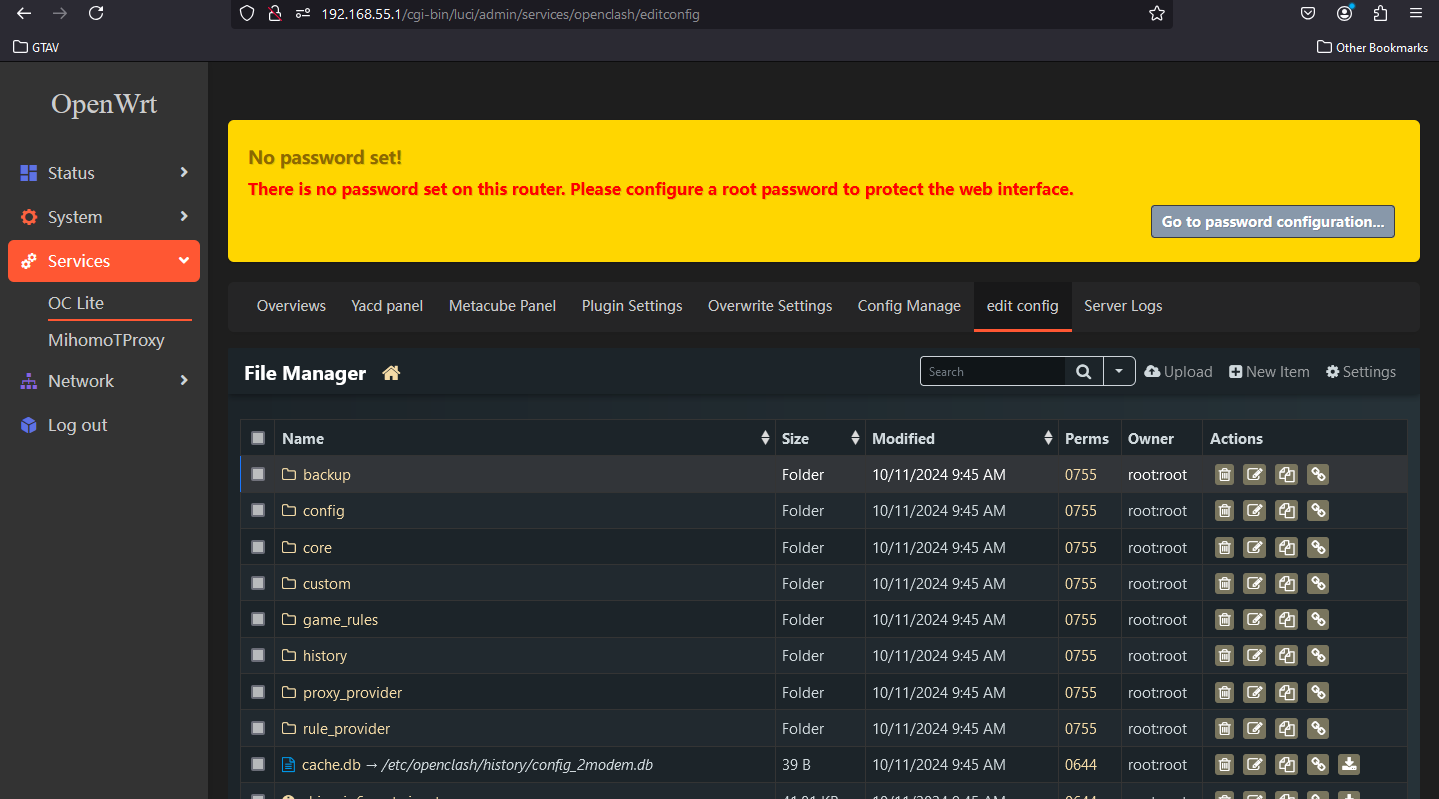Rename the config folder via edit icon
1439x799 pixels.
[x=1255, y=511]
